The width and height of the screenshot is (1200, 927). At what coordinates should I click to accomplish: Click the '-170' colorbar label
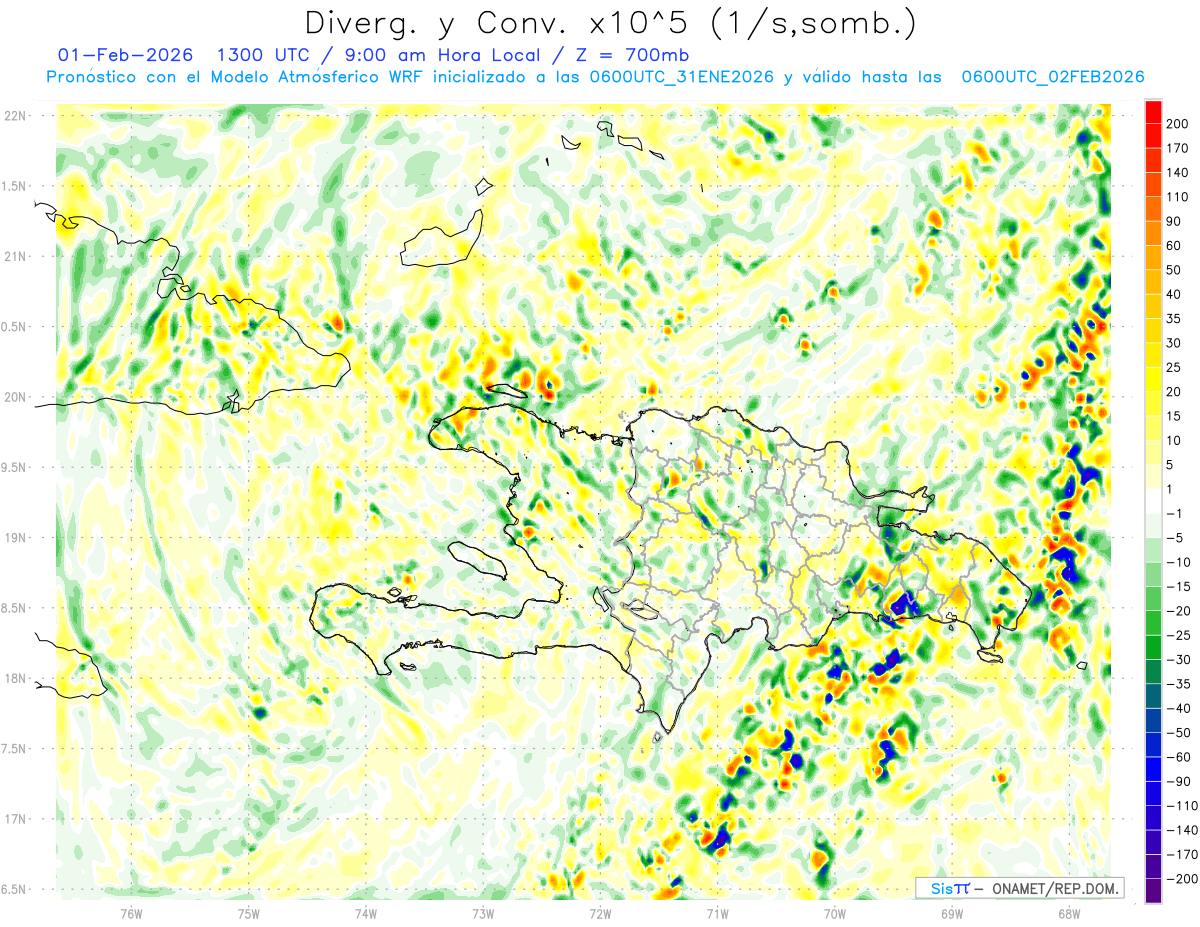1180,855
